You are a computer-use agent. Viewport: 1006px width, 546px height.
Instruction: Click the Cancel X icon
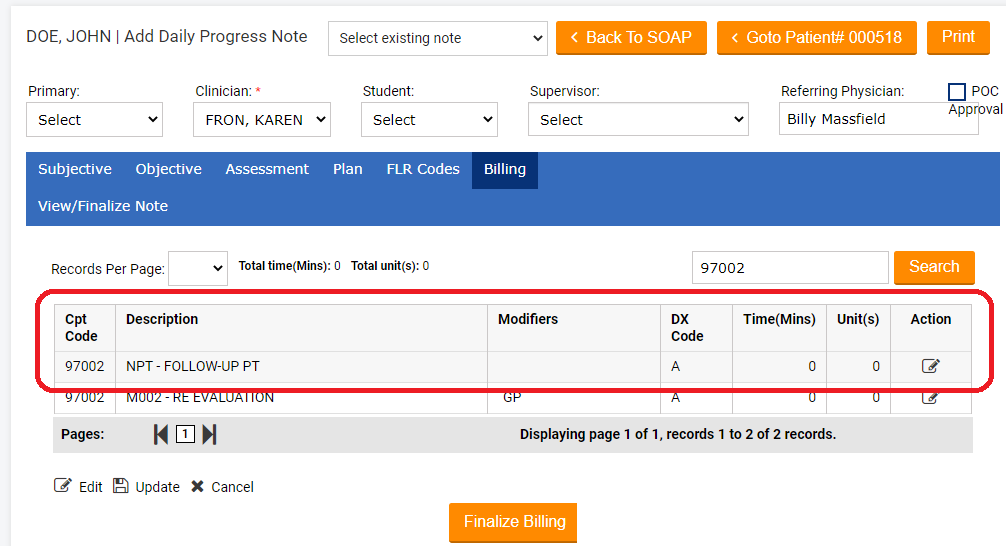point(197,486)
